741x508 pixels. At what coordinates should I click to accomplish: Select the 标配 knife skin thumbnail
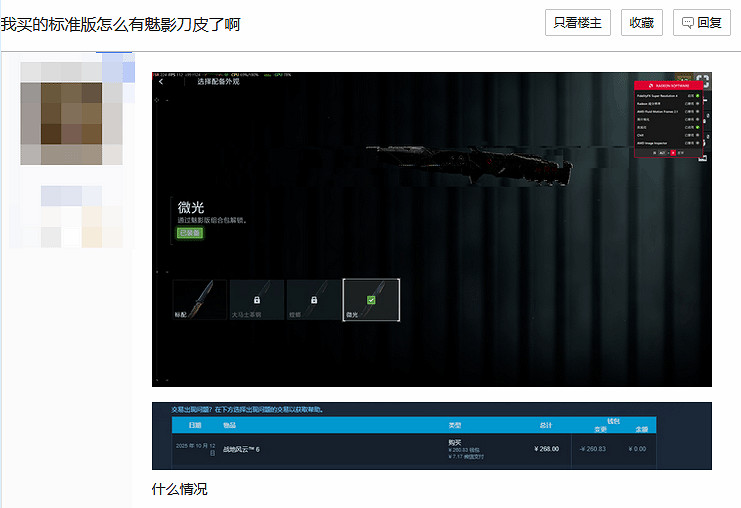pyautogui.click(x=199, y=299)
